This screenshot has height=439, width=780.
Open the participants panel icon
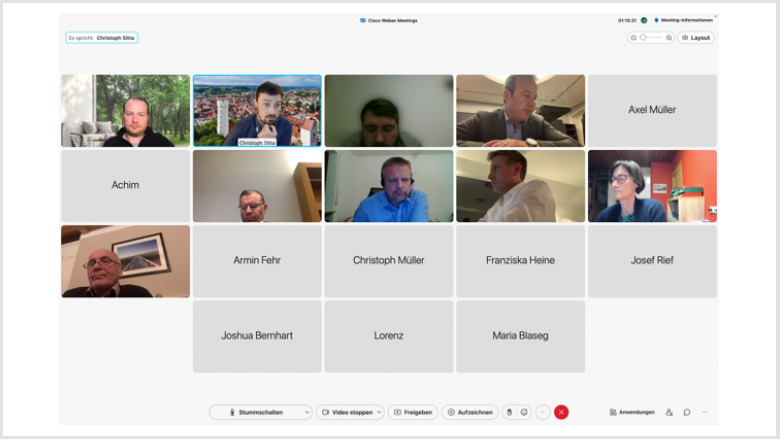pos(669,412)
